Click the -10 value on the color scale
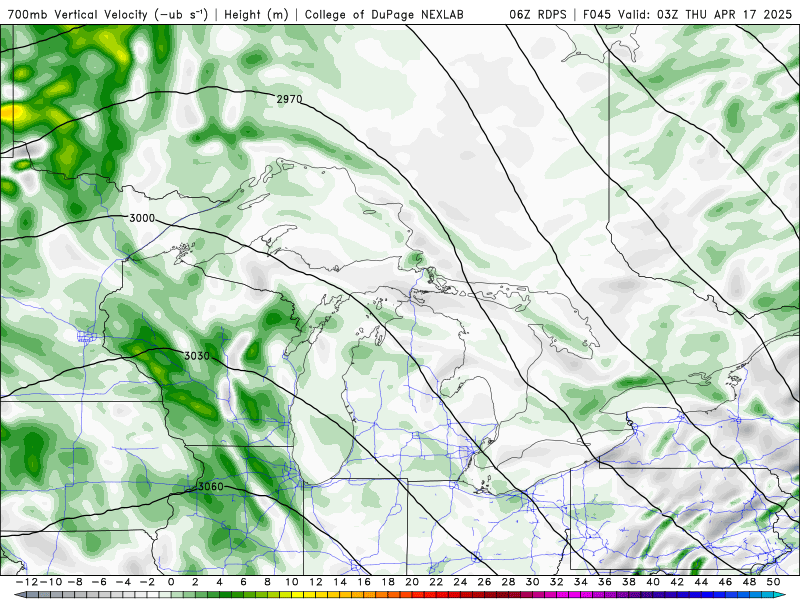800x600 pixels. tap(51, 582)
